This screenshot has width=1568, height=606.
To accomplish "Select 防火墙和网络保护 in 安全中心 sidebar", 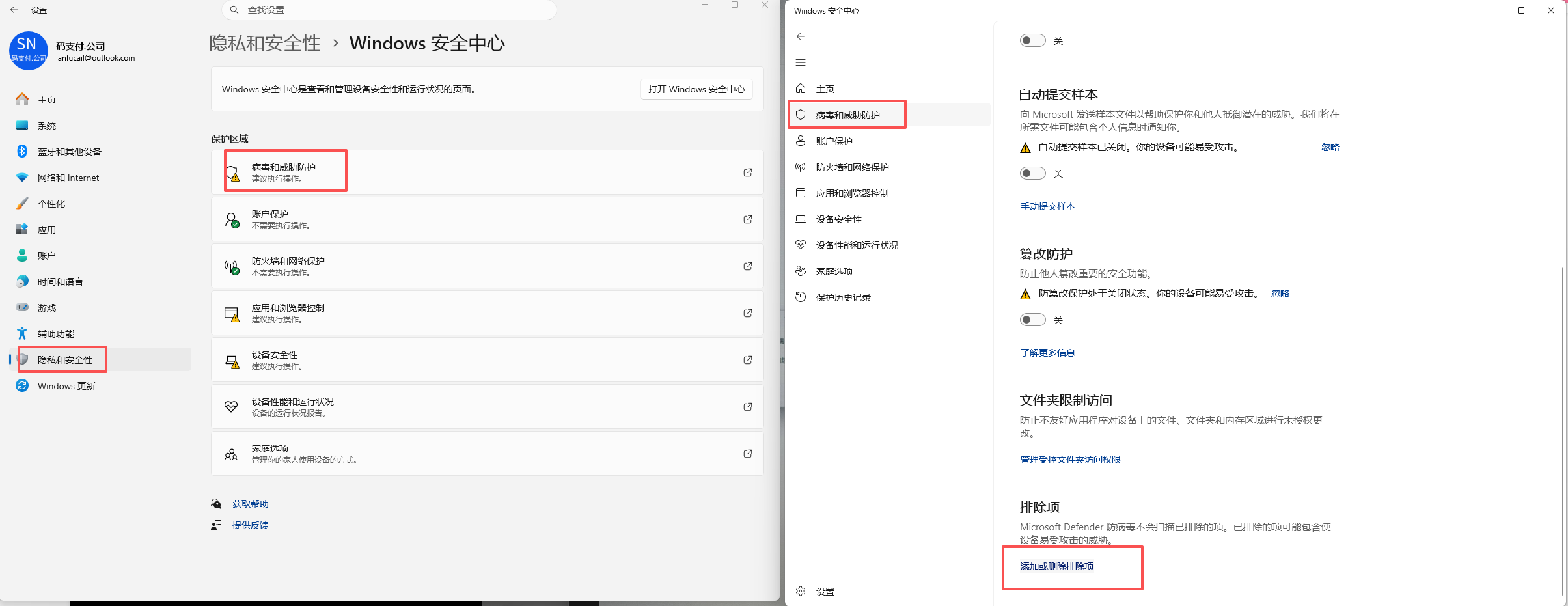I will point(889,167).
